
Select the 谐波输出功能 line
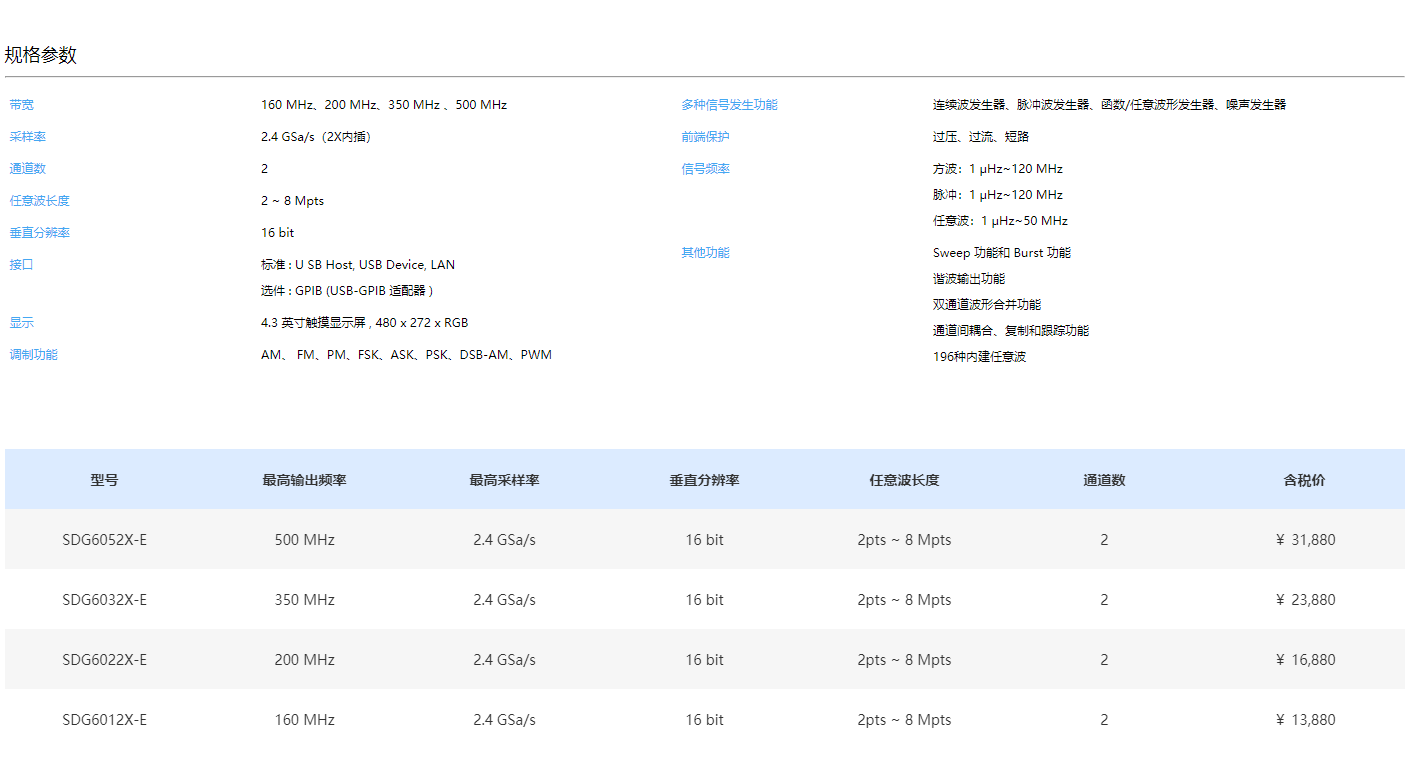[969, 279]
